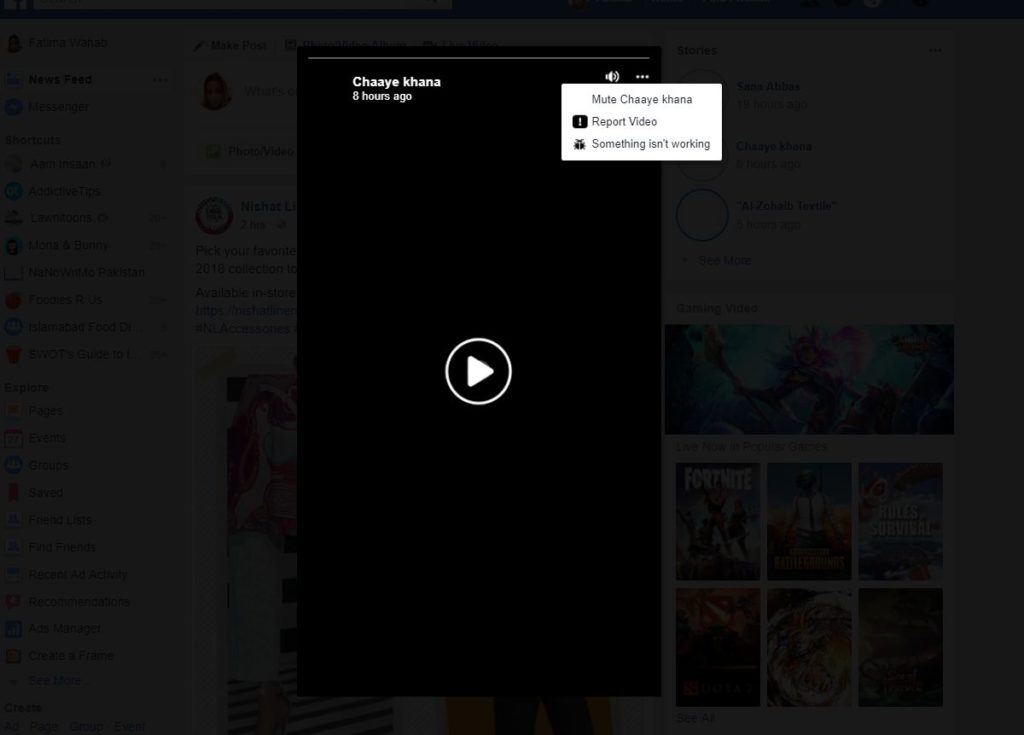The image size is (1024, 735).
Task: Open Saved items in the sidebar
Action: point(14,492)
